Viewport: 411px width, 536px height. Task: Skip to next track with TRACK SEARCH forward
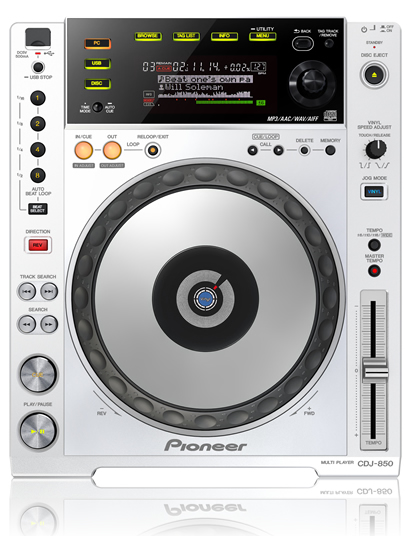coord(49,292)
